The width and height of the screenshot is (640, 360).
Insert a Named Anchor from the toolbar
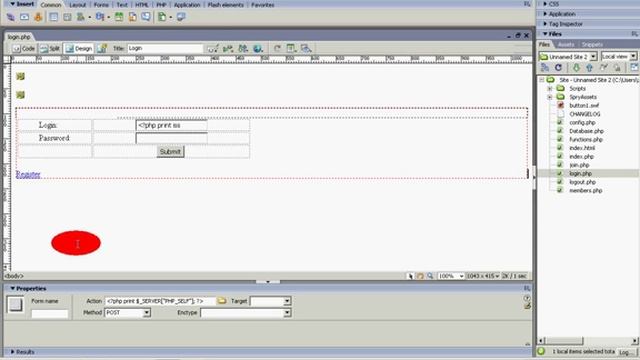(x=38, y=17)
